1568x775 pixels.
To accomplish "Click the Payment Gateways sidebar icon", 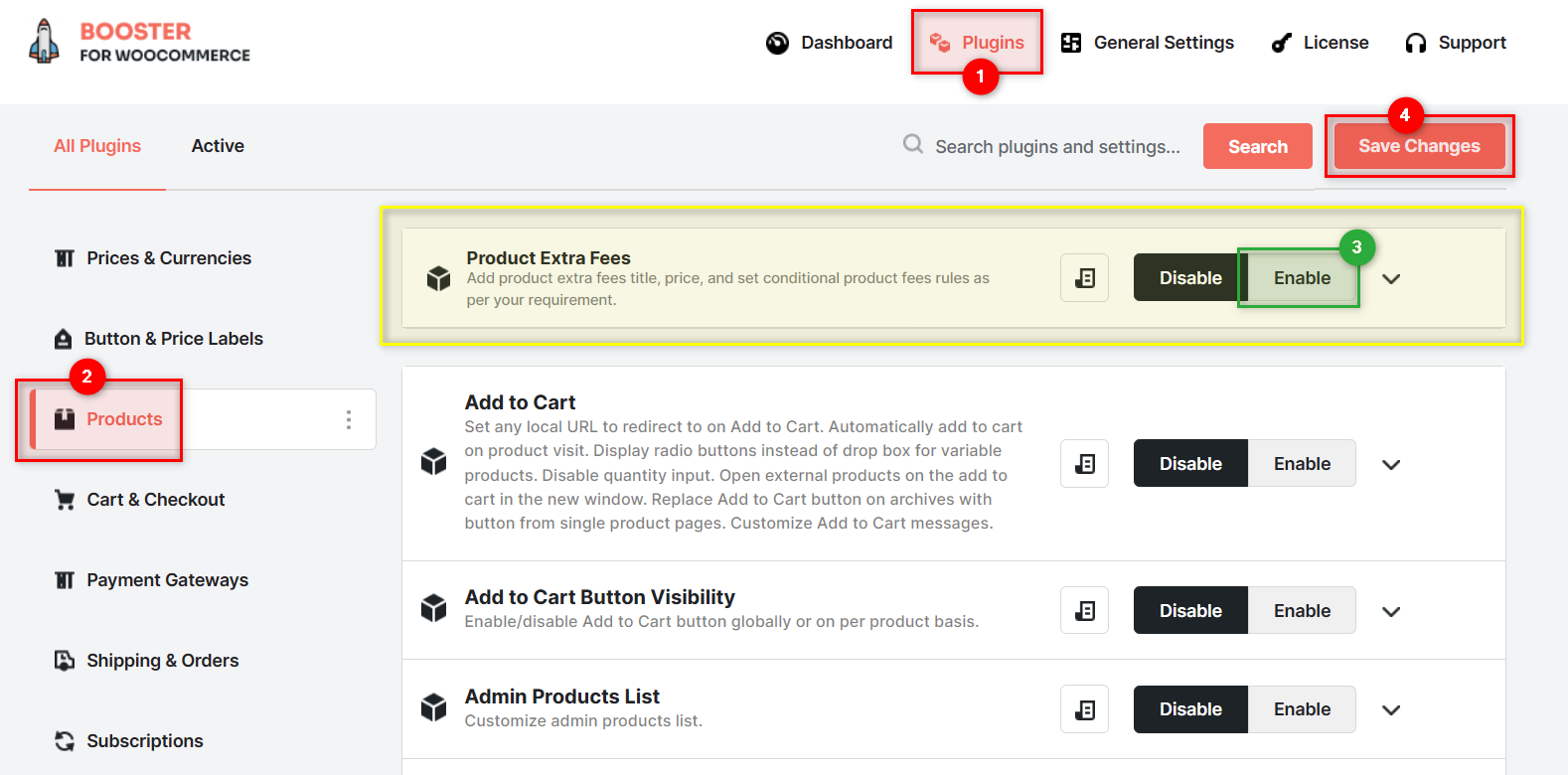I will tap(65, 580).
